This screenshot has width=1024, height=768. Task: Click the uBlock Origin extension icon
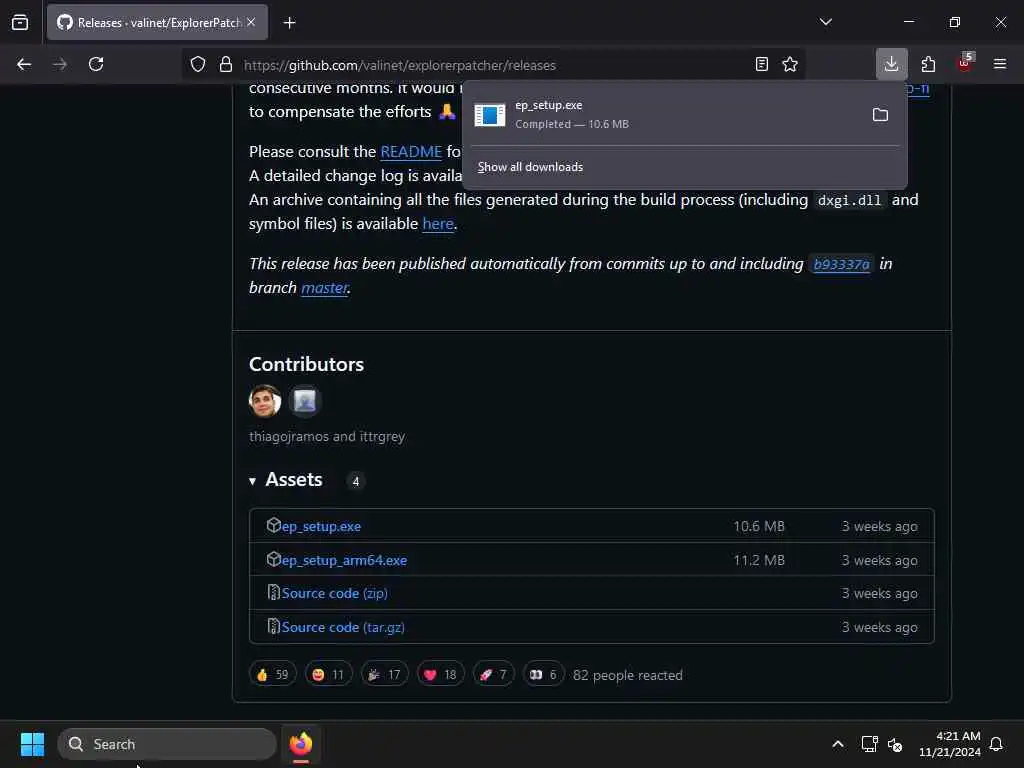[x=965, y=63]
